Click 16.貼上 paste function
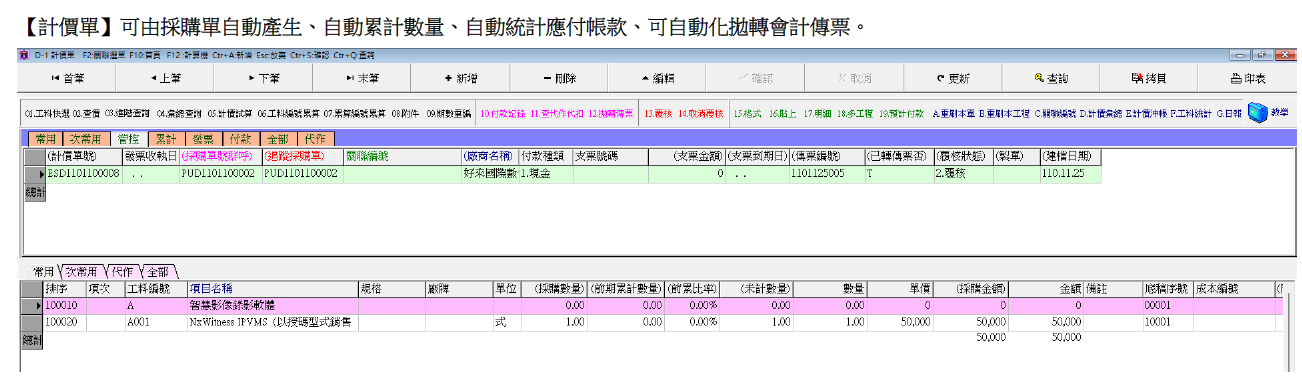This screenshot has width=1302, height=385. point(782,114)
